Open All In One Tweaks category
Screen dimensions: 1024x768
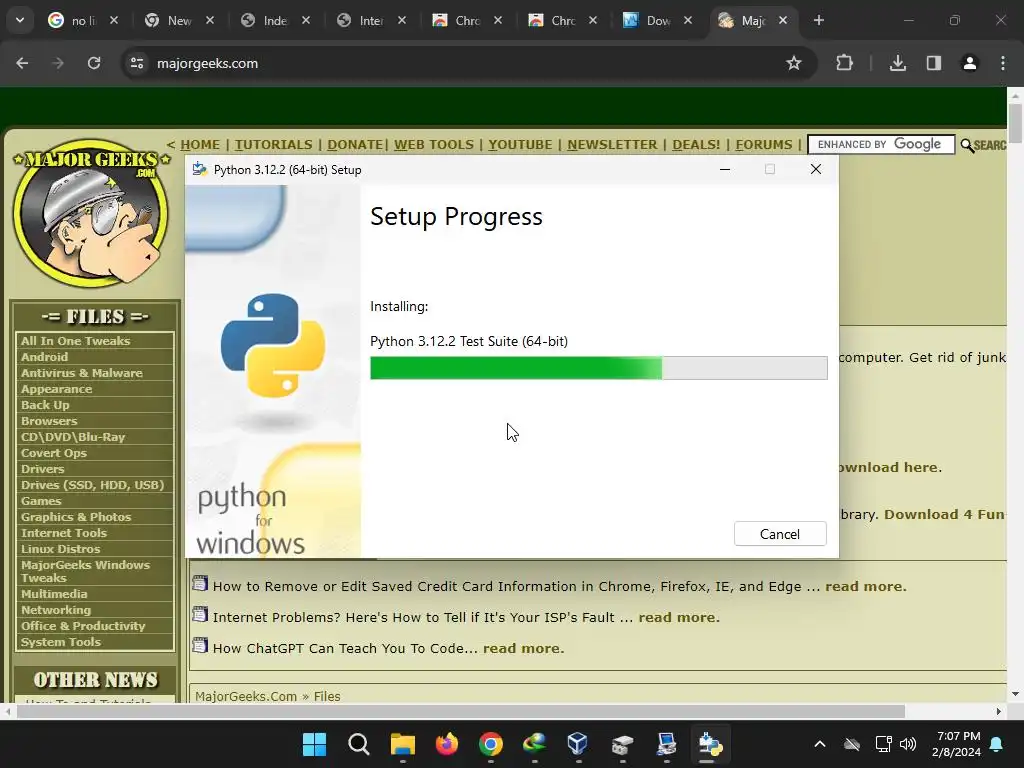[x=75, y=341]
